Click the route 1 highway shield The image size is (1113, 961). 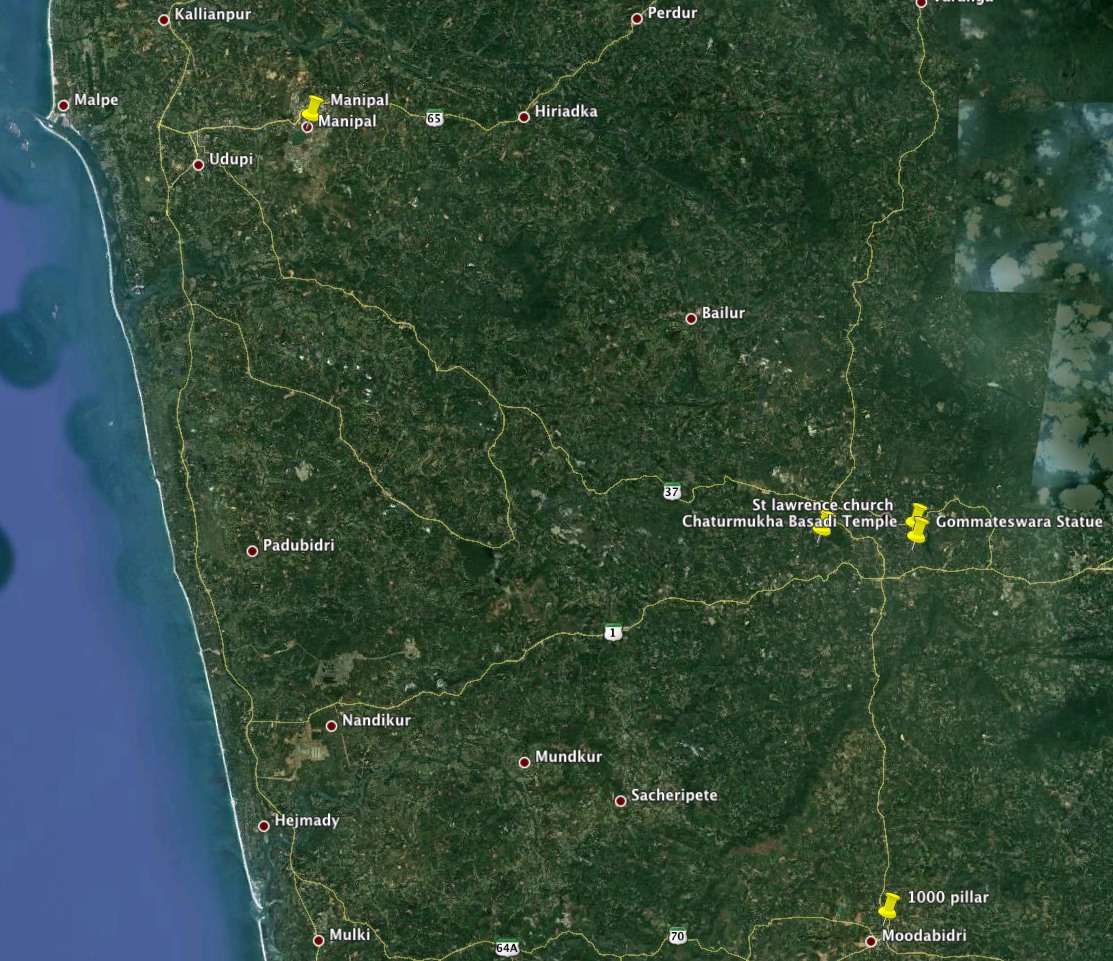[613, 632]
